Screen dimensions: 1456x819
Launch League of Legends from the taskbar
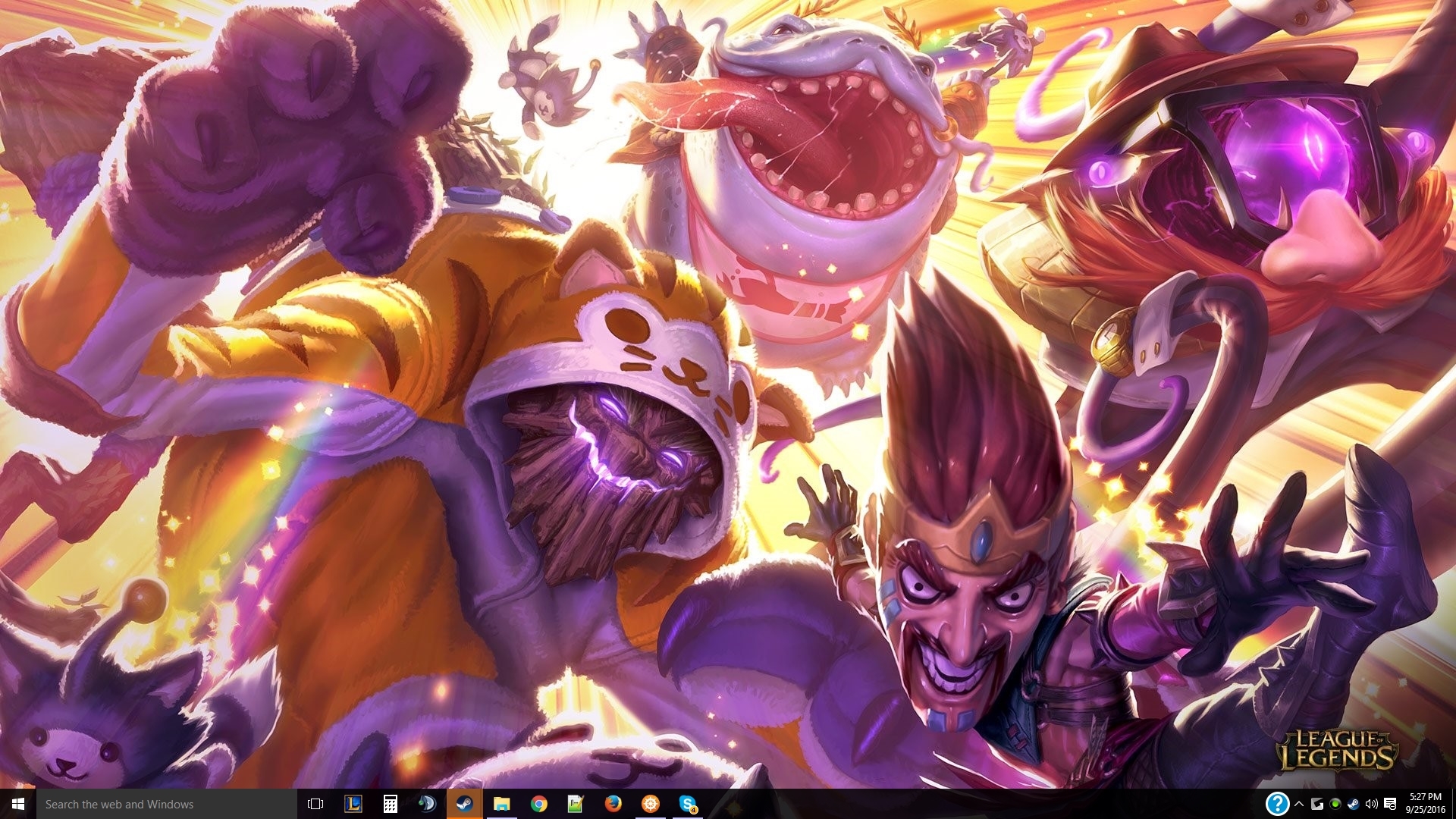(353, 804)
